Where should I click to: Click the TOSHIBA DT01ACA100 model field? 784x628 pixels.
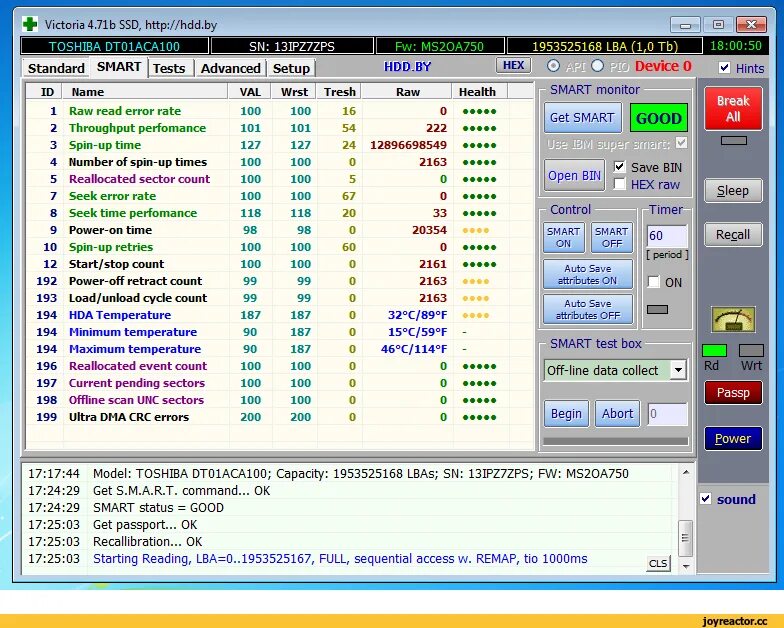pyautogui.click(x=114, y=46)
